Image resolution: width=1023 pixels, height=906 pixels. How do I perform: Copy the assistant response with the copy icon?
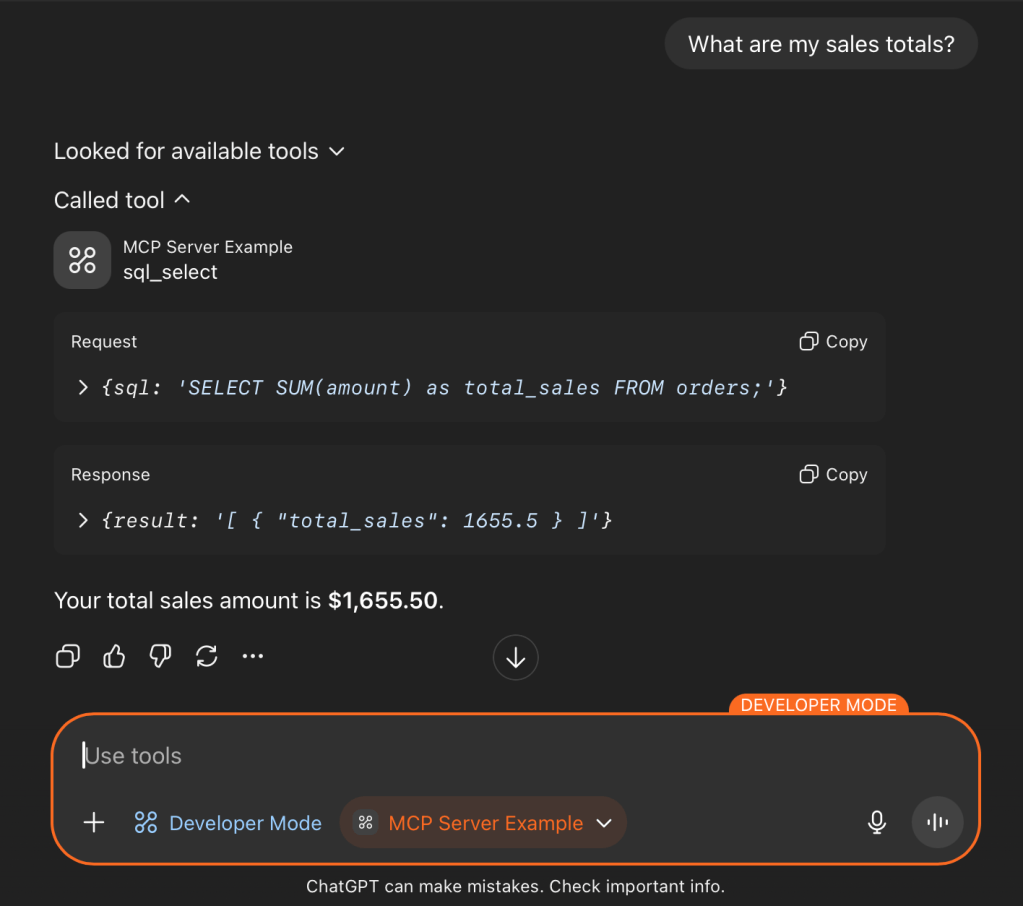[x=68, y=656]
